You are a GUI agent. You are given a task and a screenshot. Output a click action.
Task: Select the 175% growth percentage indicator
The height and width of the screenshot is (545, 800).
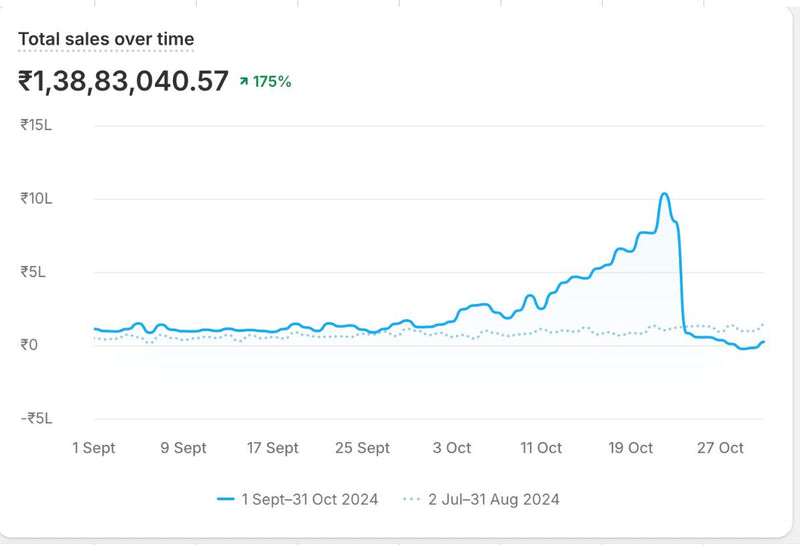tap(272, 82)
